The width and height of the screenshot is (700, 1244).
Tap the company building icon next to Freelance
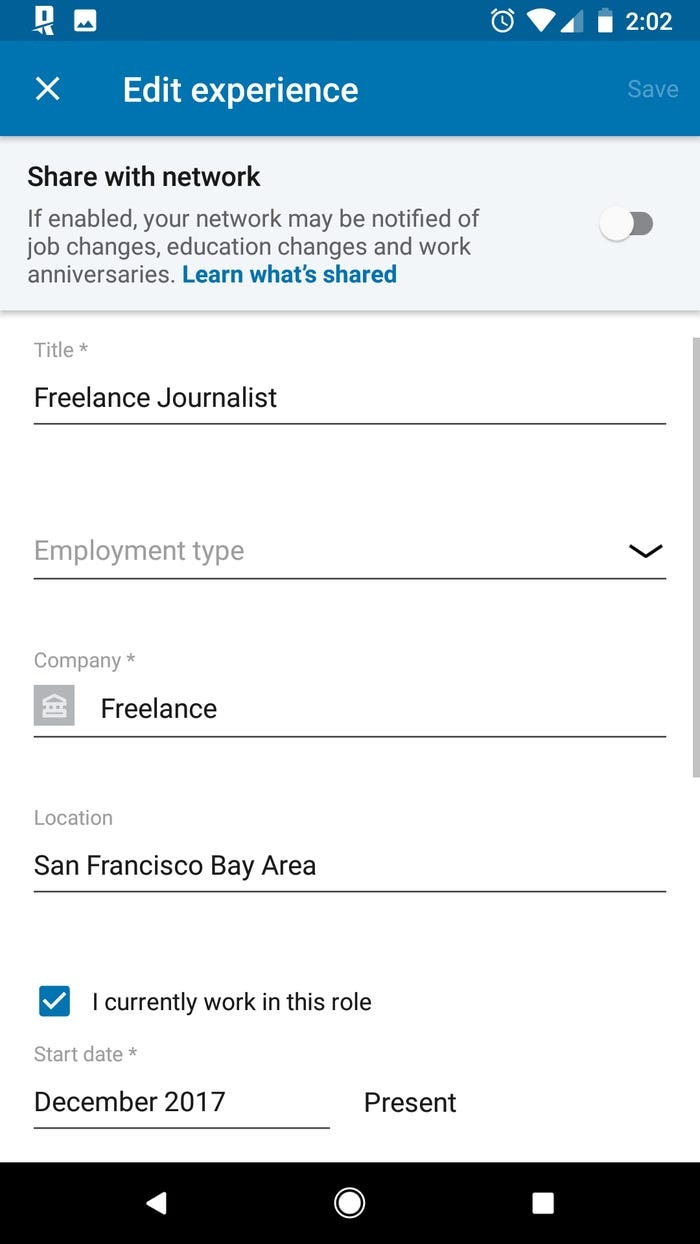pyautogui.click(x=54, y=705)
